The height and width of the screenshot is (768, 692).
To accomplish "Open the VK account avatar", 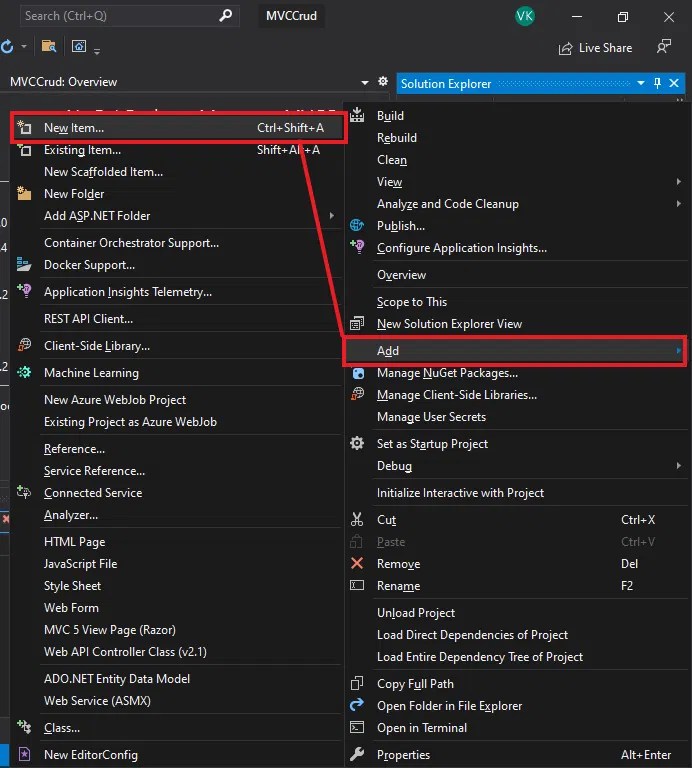I will 525,16.
